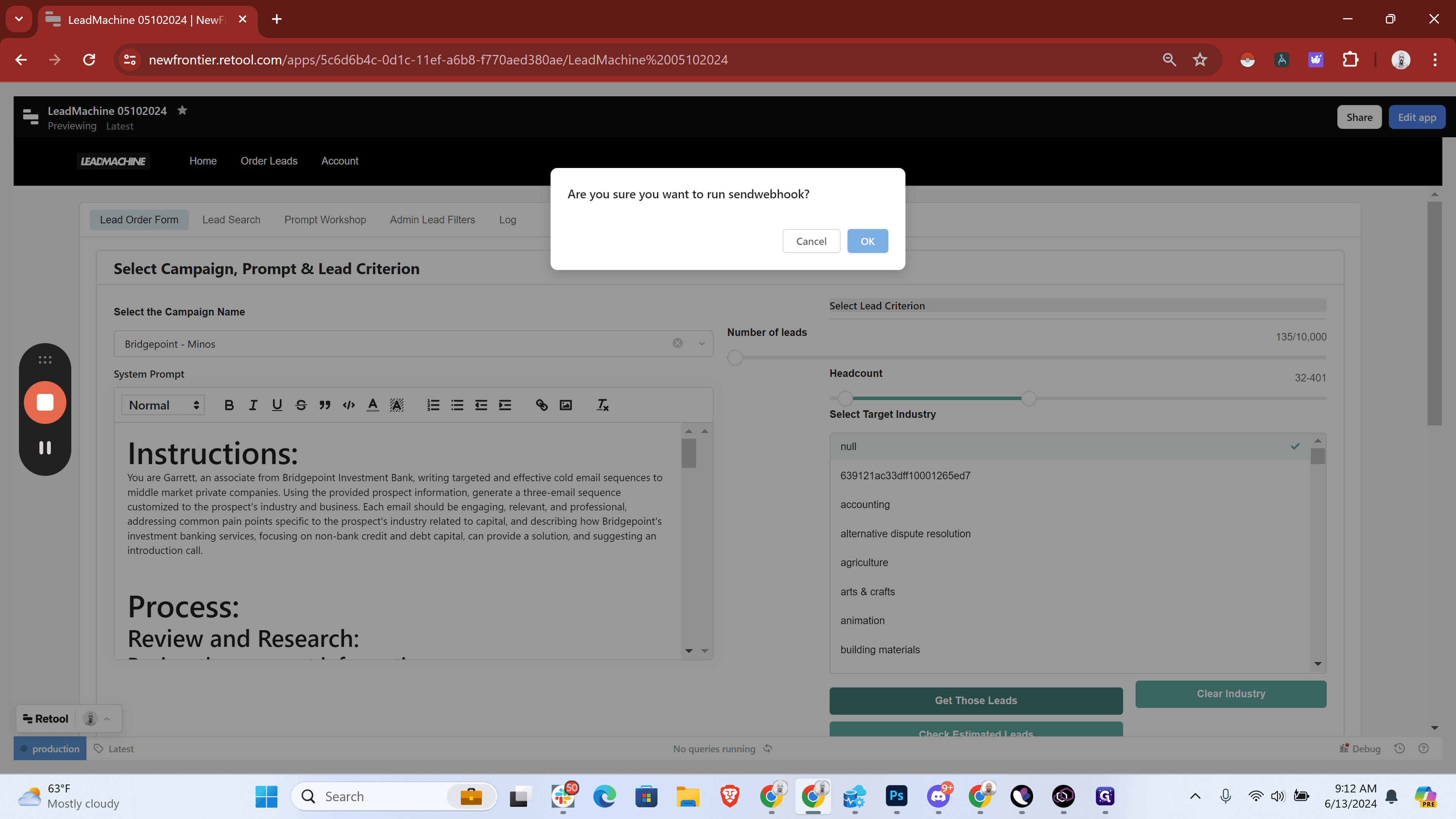Image resolution: width=1456 pixels, height=819 pixels.
Task: Bookmark this page with Chrome star
Action: [1199, 60]
